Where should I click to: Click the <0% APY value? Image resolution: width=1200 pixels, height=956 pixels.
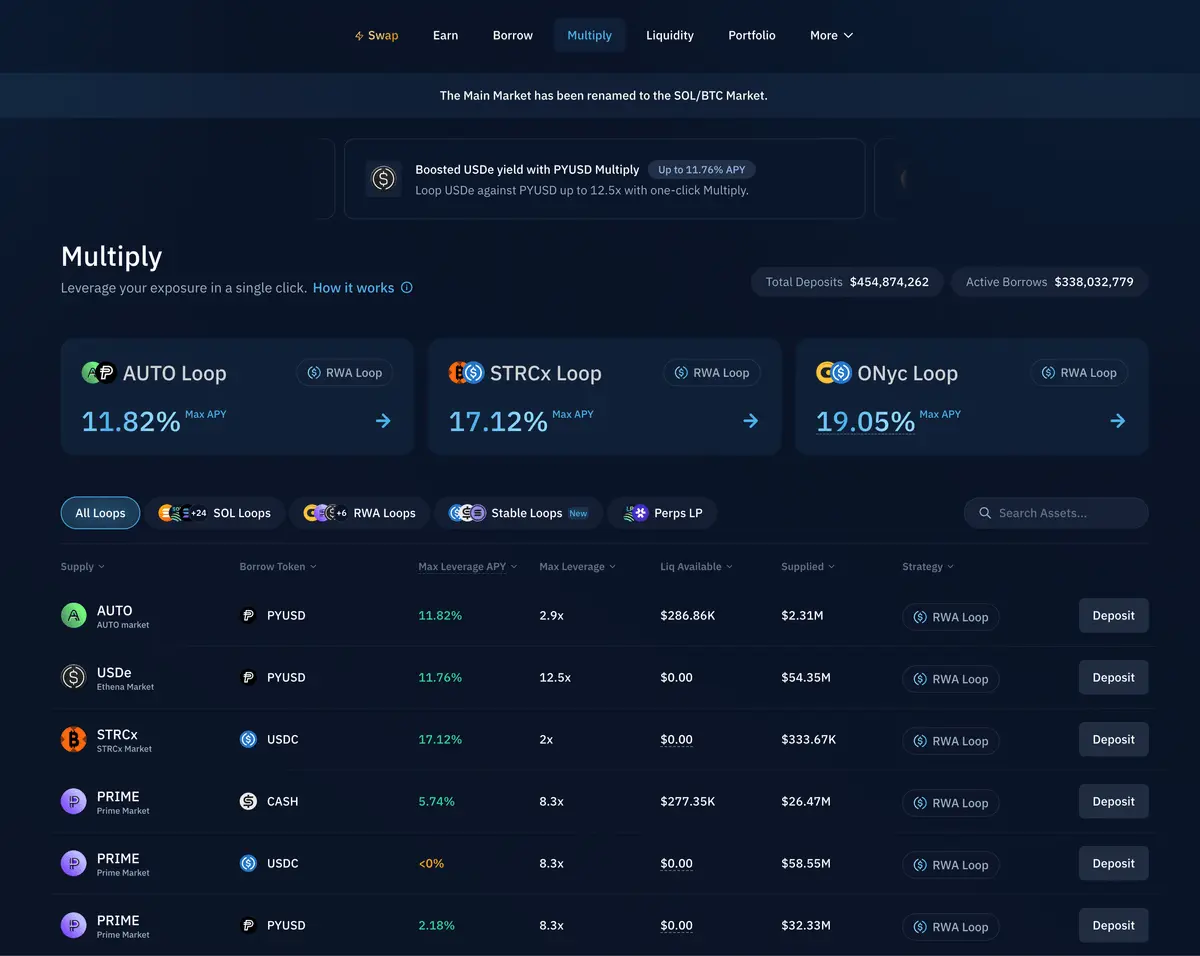tap(431, 864)
